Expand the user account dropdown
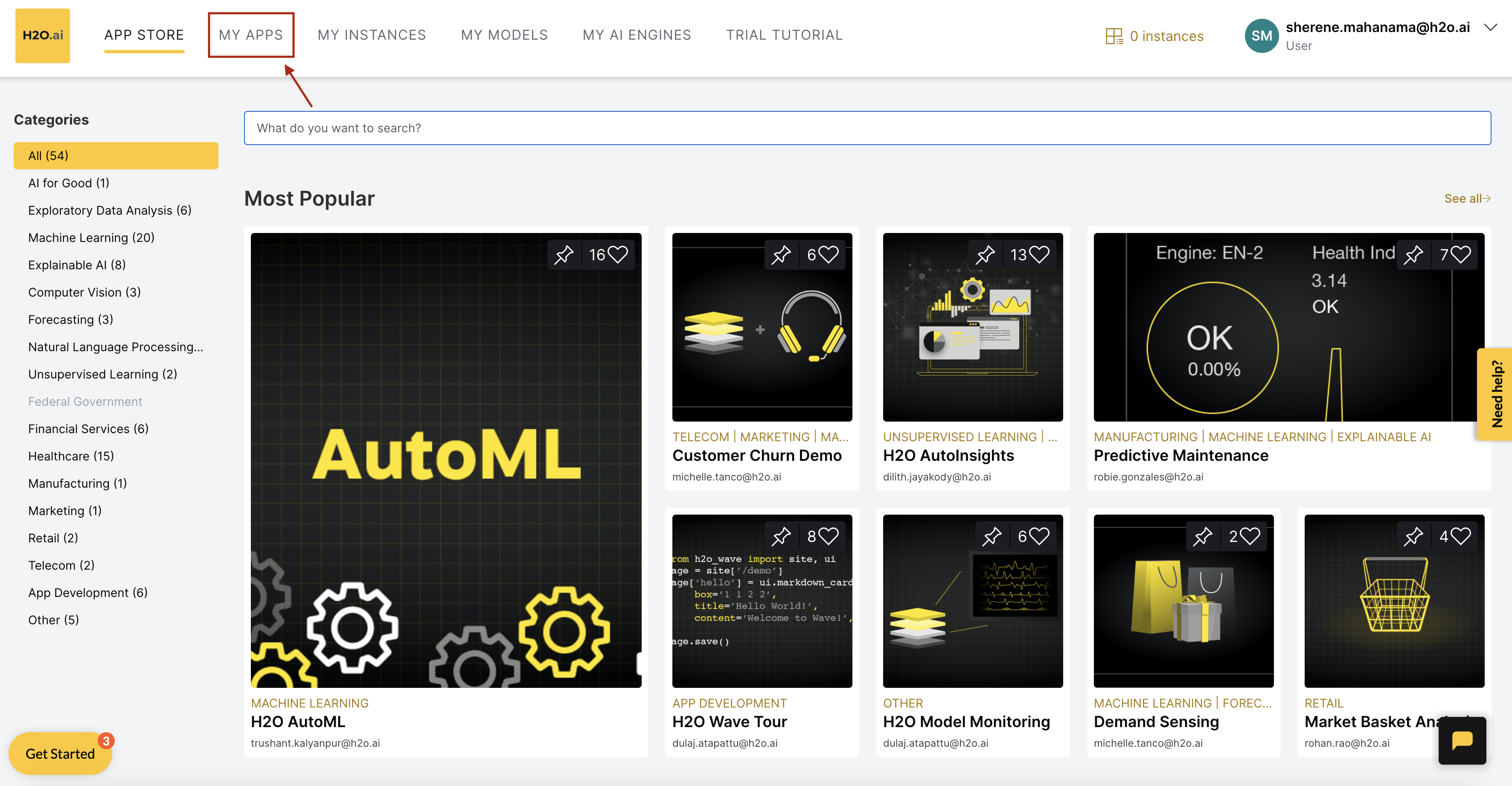The width and height of the screenshot is (1512, 786). 1490,27
